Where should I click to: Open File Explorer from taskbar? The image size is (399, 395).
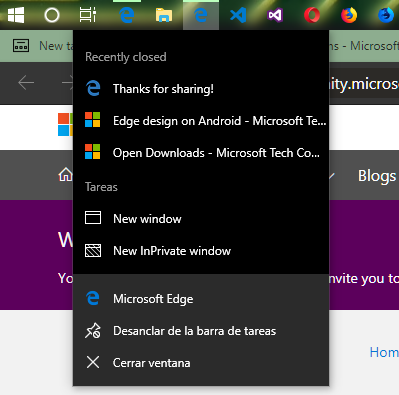pyautogui.click(x=164, y=15)
